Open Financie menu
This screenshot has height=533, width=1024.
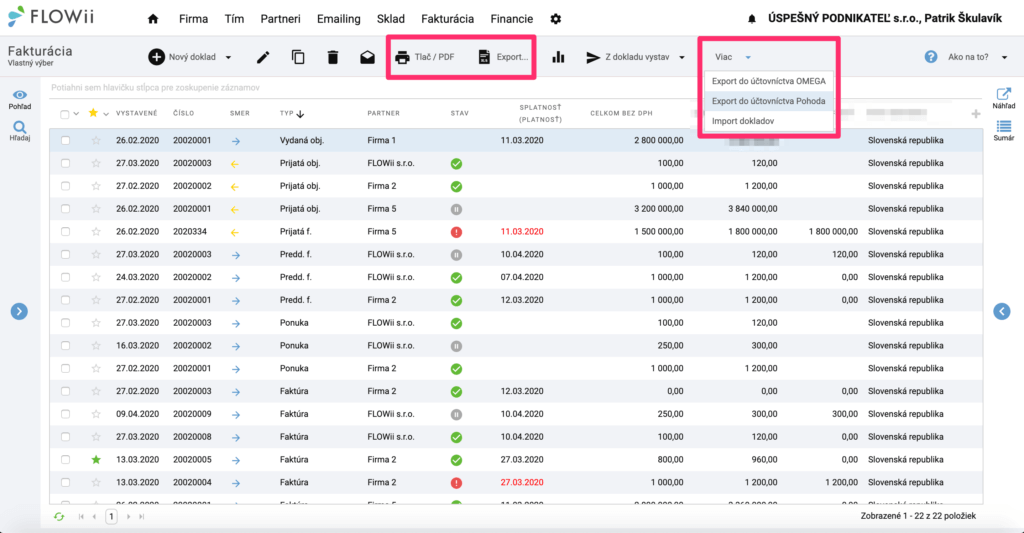[511, 19]
